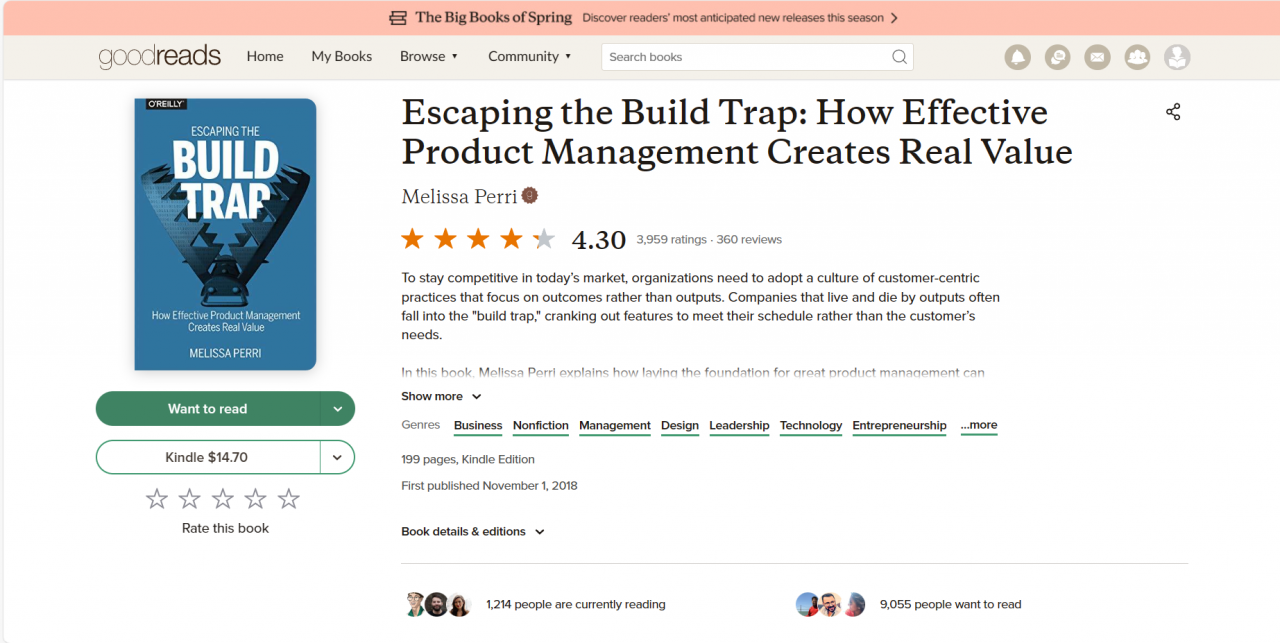
Task: Click the Goodreads logo
Action: click(x=159, y=57)
